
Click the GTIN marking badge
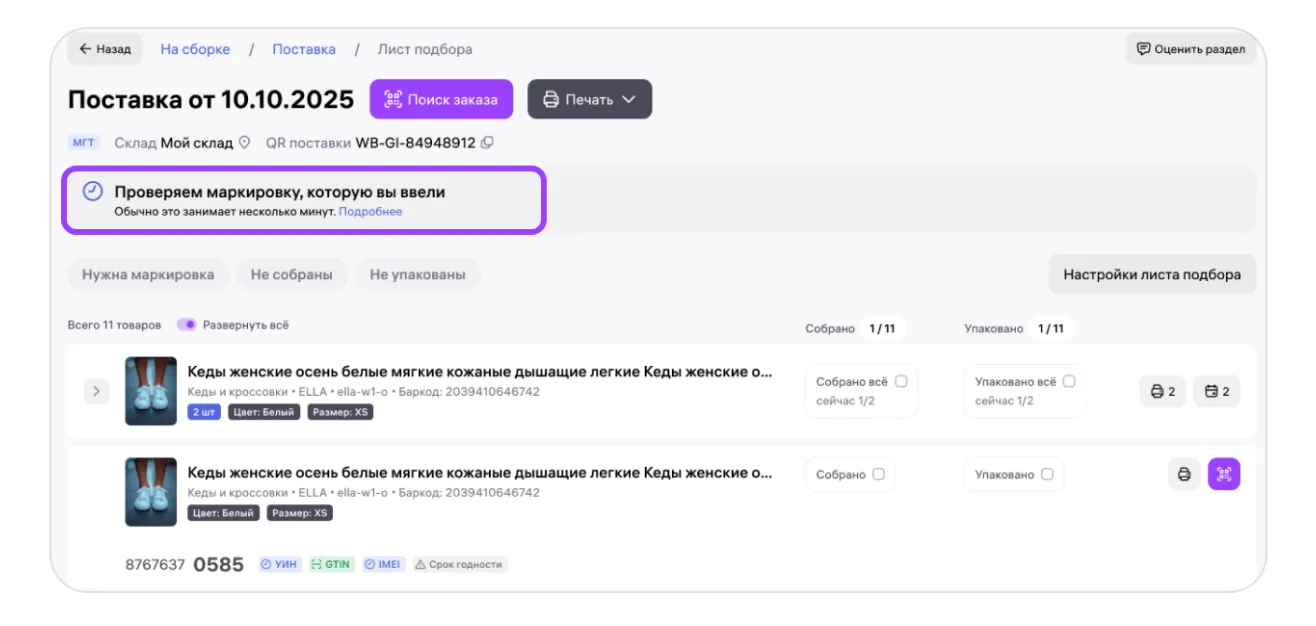(x=331, y=565)
